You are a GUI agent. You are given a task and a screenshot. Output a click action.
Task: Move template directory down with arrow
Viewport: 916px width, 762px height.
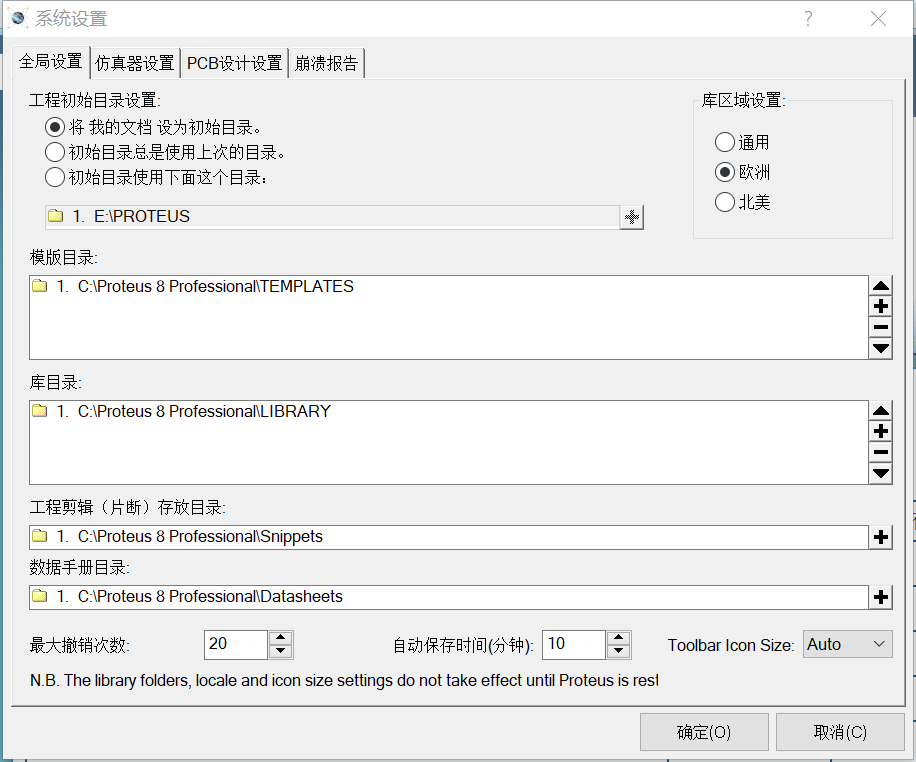coord(880,348)
